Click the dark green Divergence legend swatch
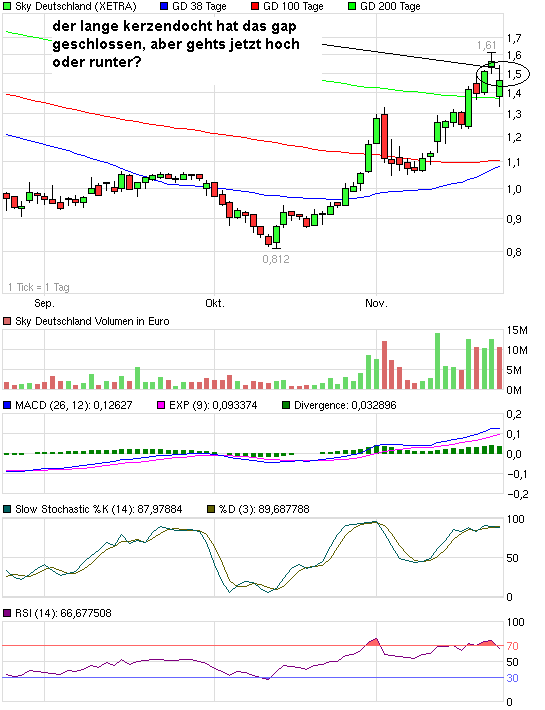Viewport: 545px width, 710px height. 286,405
